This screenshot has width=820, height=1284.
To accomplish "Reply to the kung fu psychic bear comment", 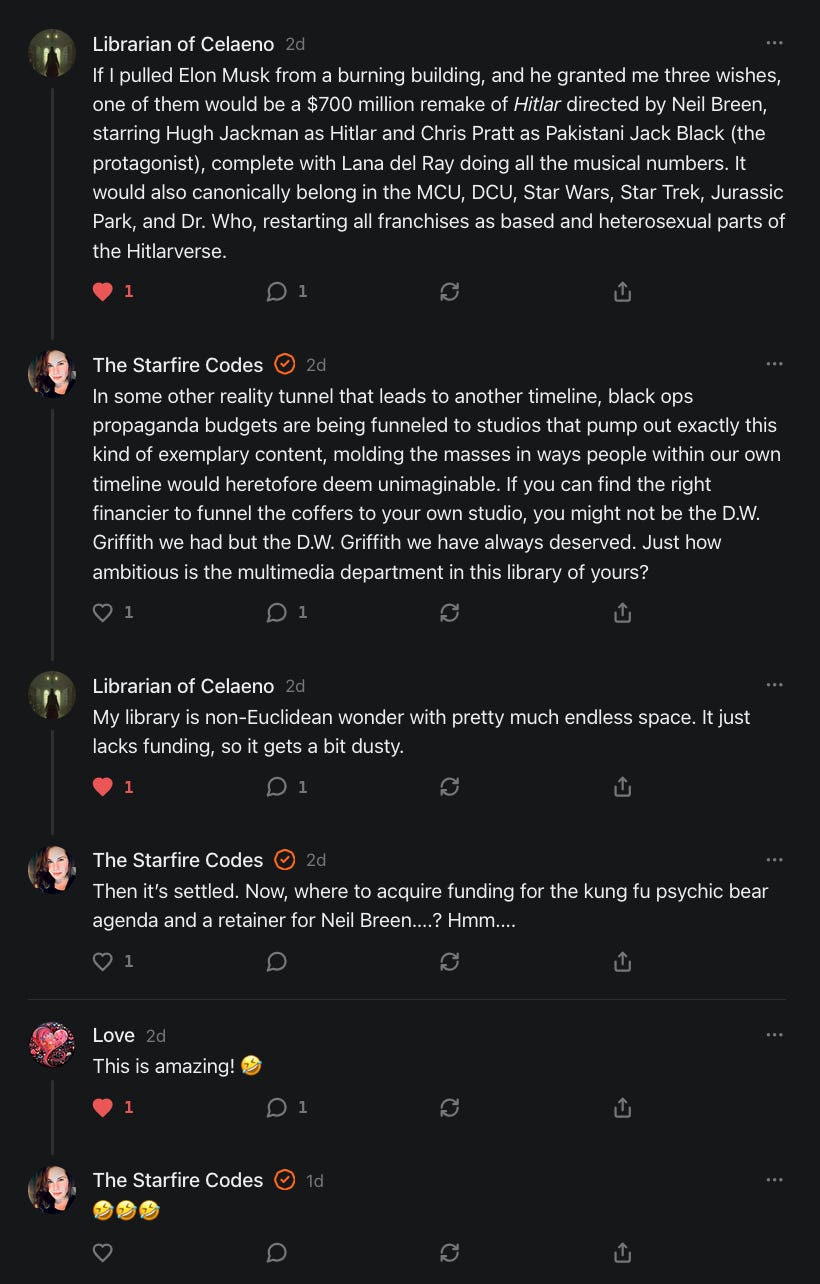I will [x=277, y=961].
